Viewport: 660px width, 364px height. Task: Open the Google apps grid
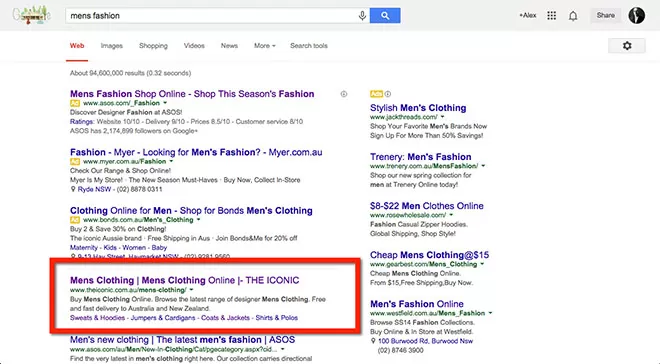[551, 16]
